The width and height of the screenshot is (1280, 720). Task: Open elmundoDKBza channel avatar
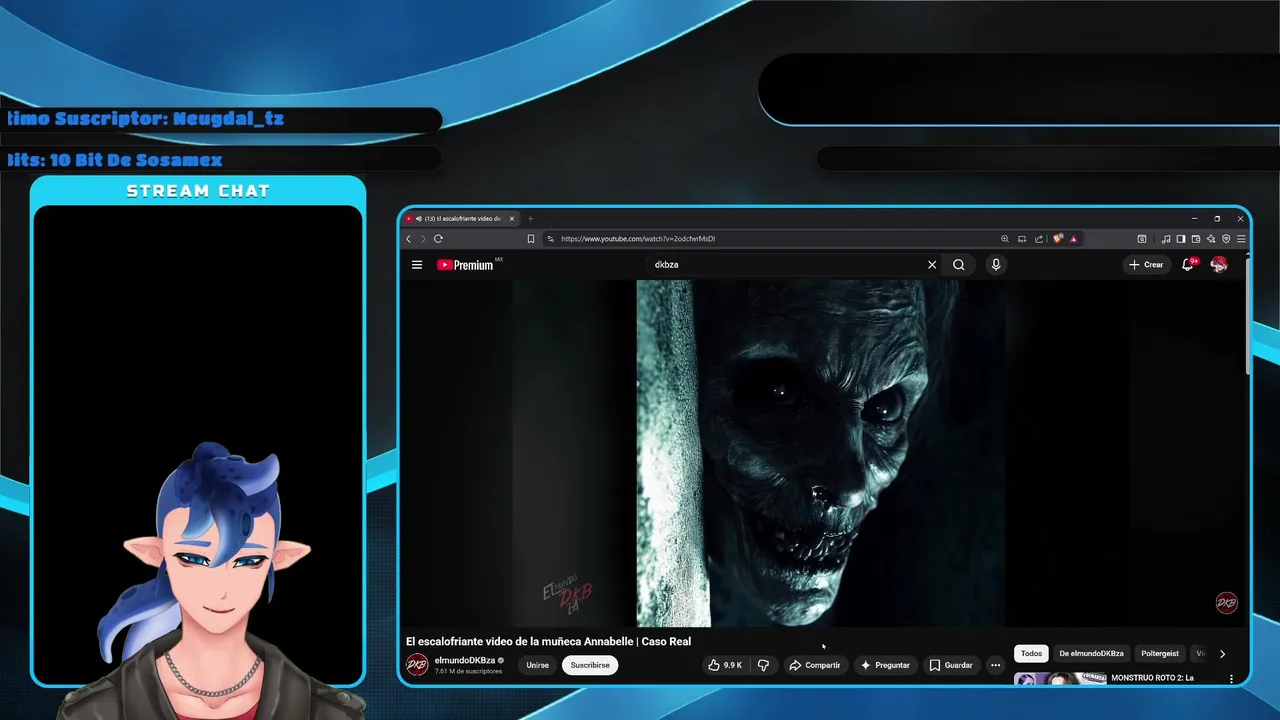[x=417, y=665]
